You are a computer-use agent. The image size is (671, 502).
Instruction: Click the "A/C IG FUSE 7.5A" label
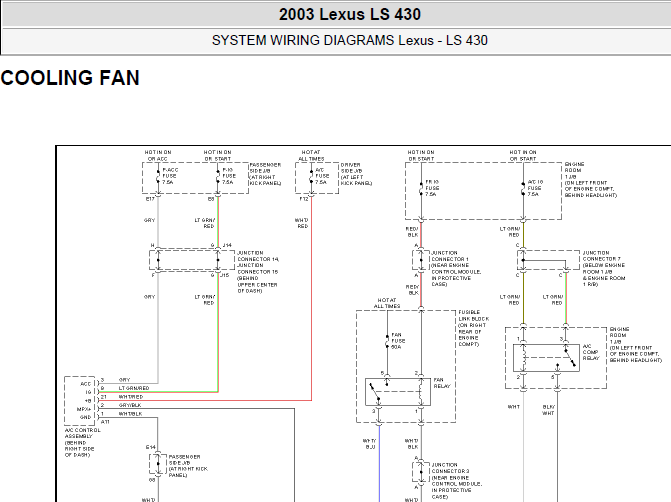[535, 188]
